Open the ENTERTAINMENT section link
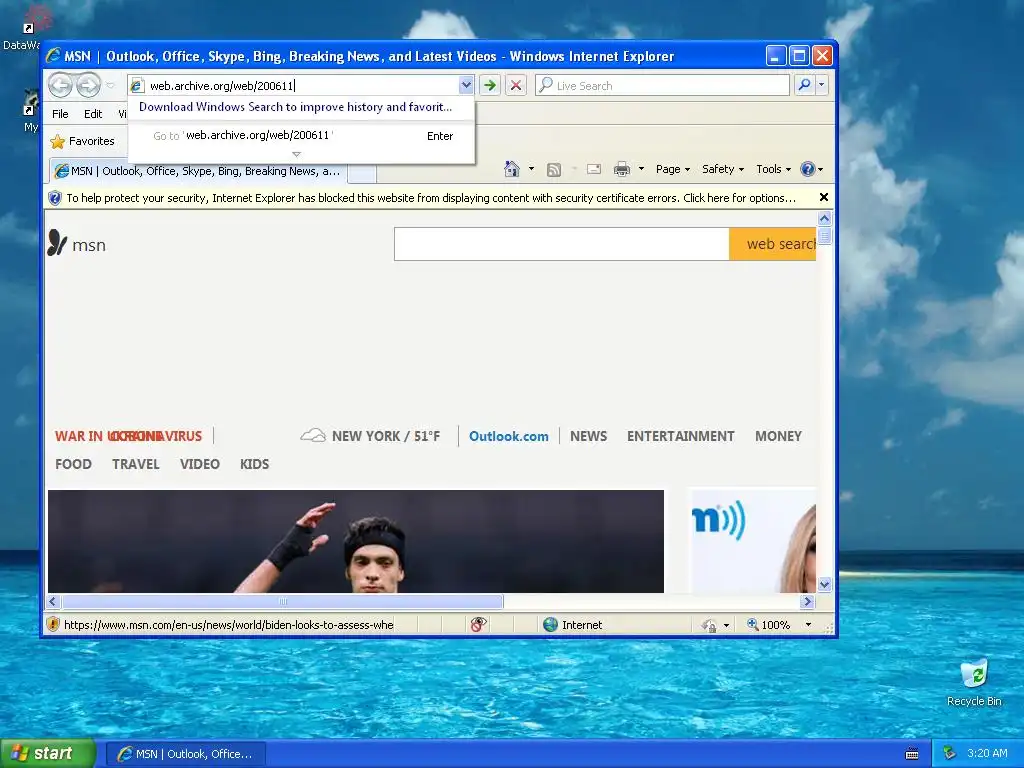The height and width of the screenshot is (768, 1024). click(680, 436)
